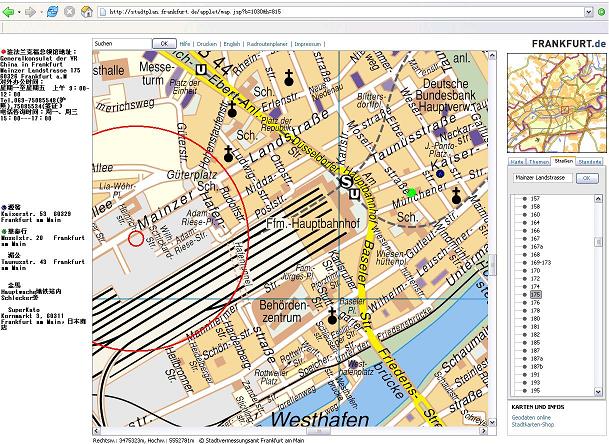Viewport: 609px width, 444px height.
Task: Switch language via the English link
Action: (232, 44)
